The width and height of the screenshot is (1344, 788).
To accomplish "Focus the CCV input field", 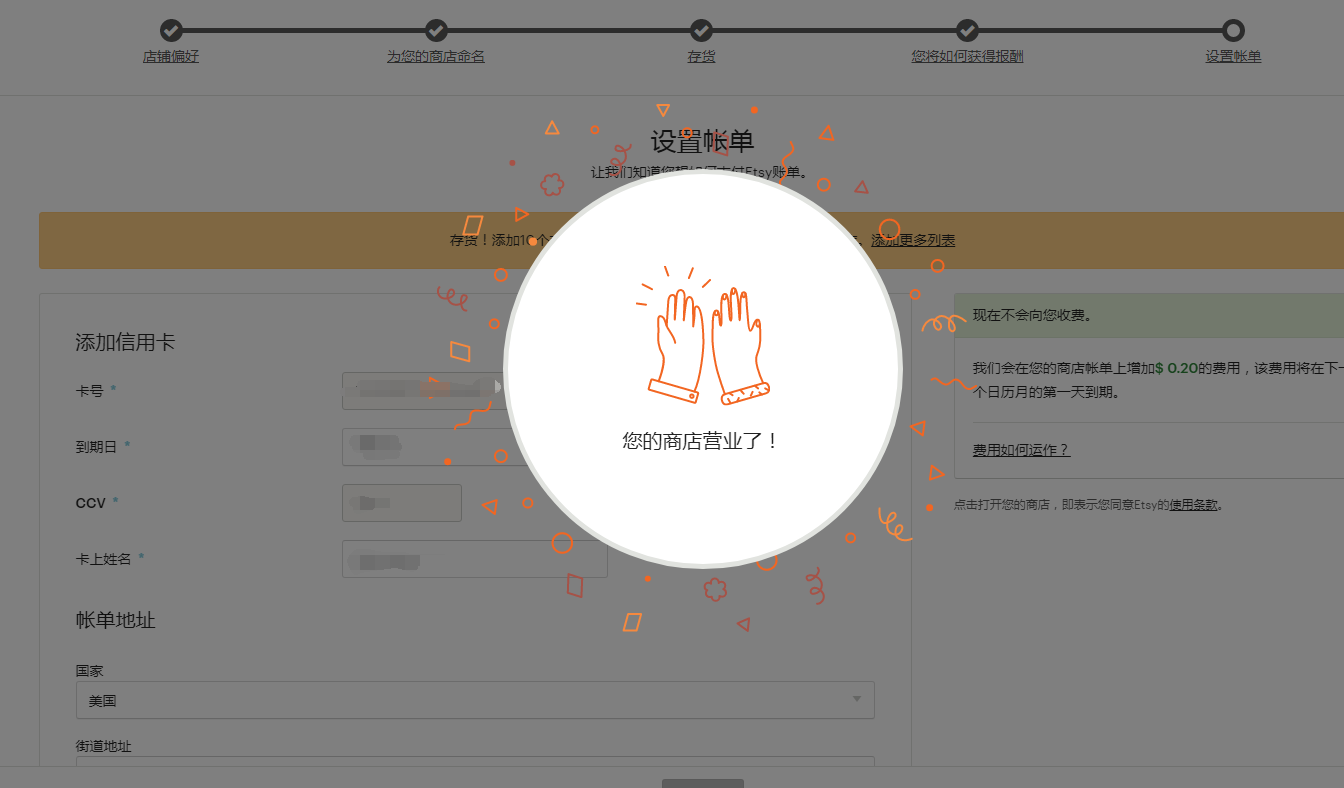I will tap(402, 503).
